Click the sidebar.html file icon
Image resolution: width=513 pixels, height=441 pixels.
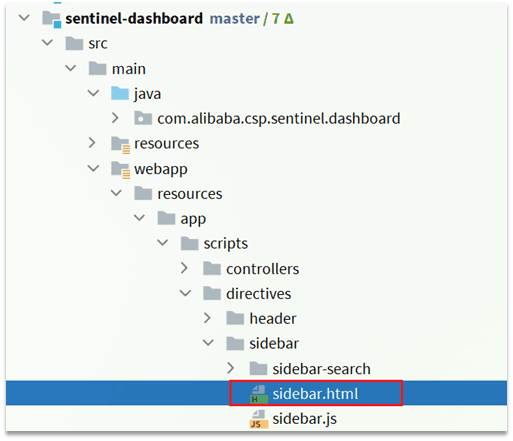coord(259,394)
